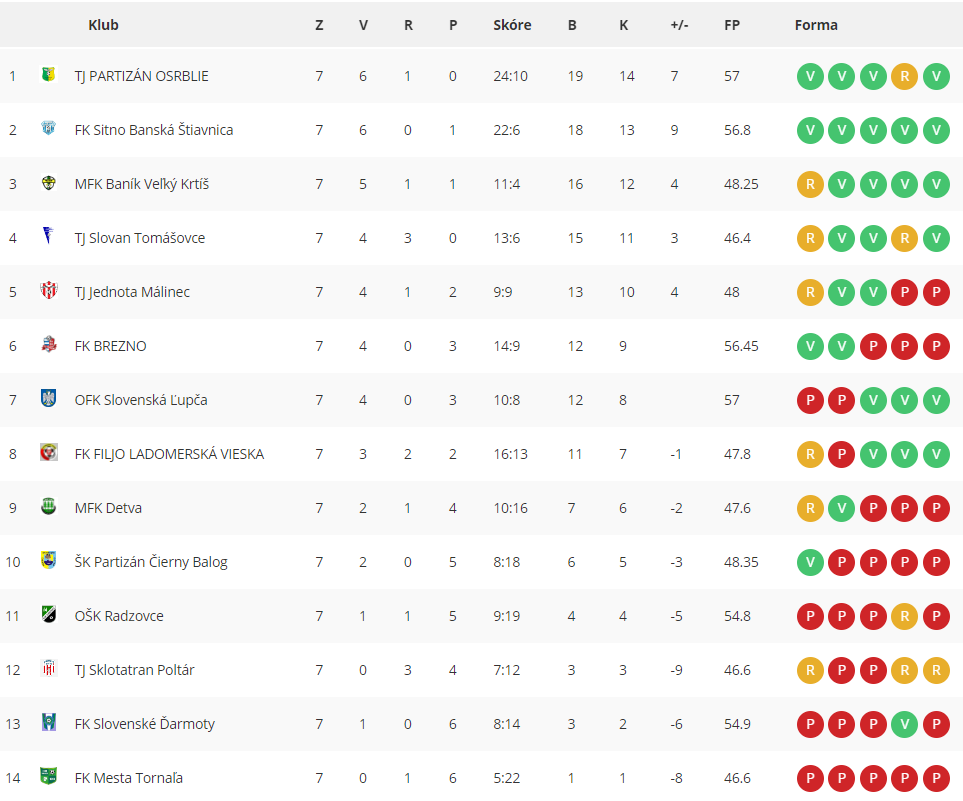Click the FK Mesta Tornaľa crest icon

click(49, 776)
